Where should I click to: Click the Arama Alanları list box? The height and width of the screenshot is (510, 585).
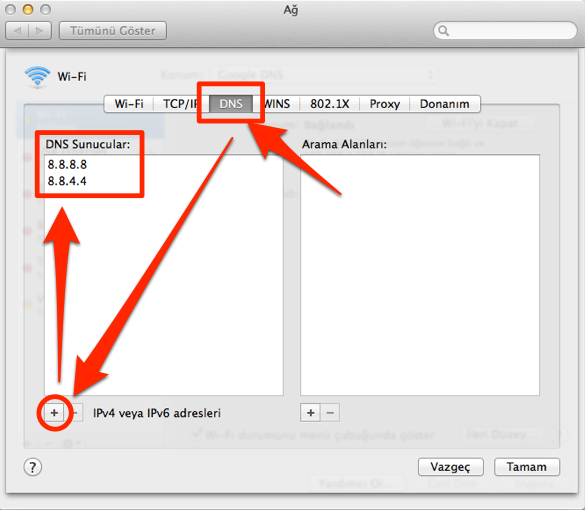coord(420,275)
